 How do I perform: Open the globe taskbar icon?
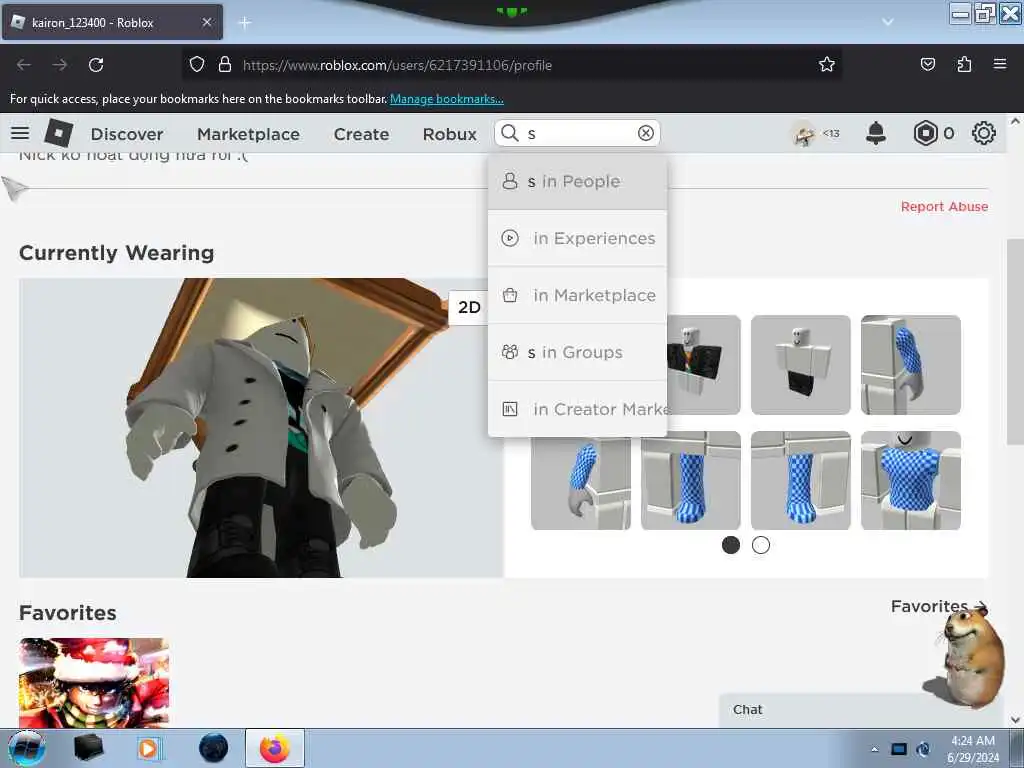pyautogui.click(x=214, y=748)
